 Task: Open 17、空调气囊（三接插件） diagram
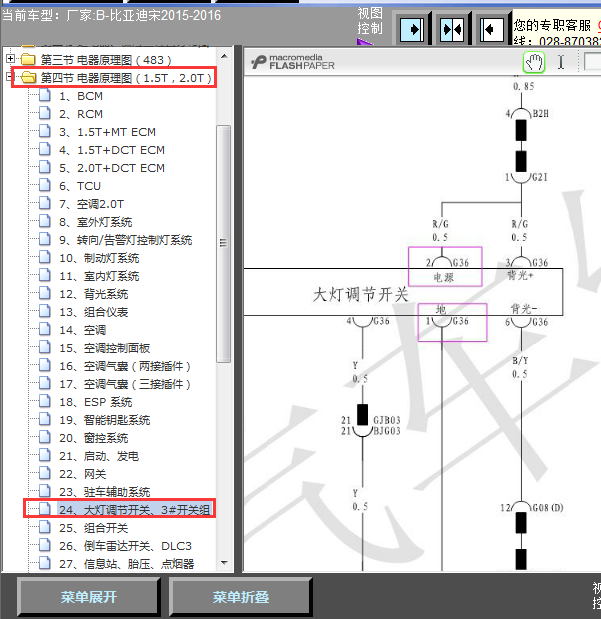click(125, 384)
